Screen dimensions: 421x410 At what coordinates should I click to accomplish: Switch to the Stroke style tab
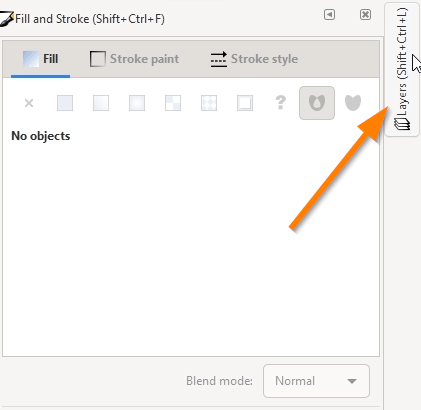pos(254,59)
